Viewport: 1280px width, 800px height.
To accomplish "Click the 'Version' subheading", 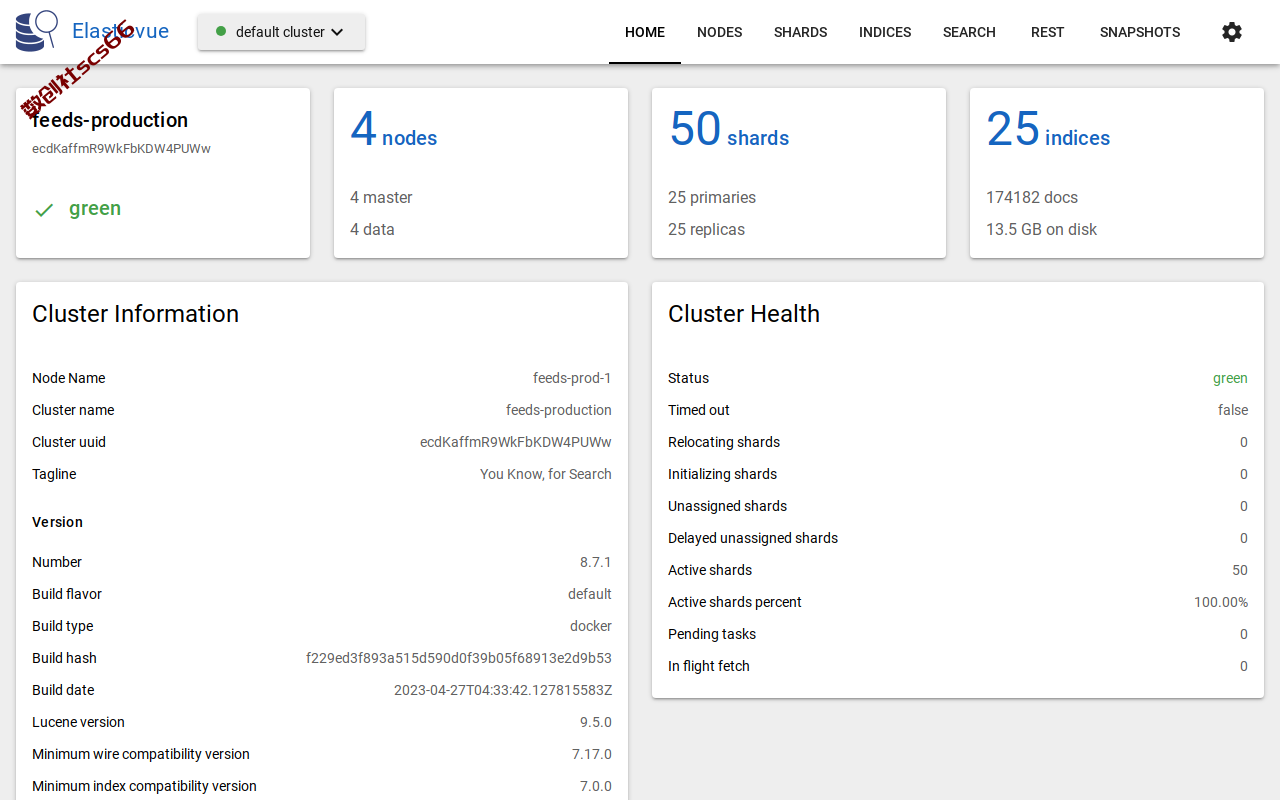I will point(57,522).
